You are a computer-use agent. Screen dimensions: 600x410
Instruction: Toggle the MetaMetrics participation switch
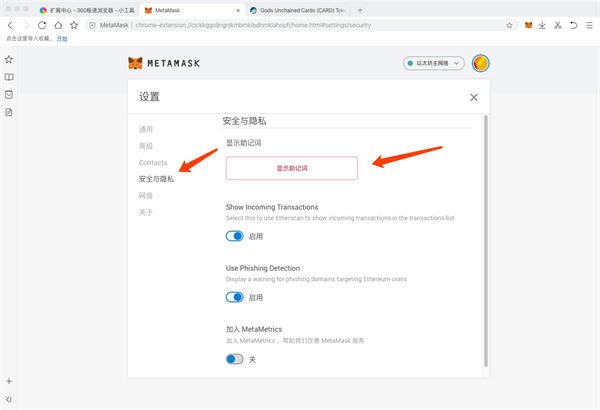(x=235, y=359)
